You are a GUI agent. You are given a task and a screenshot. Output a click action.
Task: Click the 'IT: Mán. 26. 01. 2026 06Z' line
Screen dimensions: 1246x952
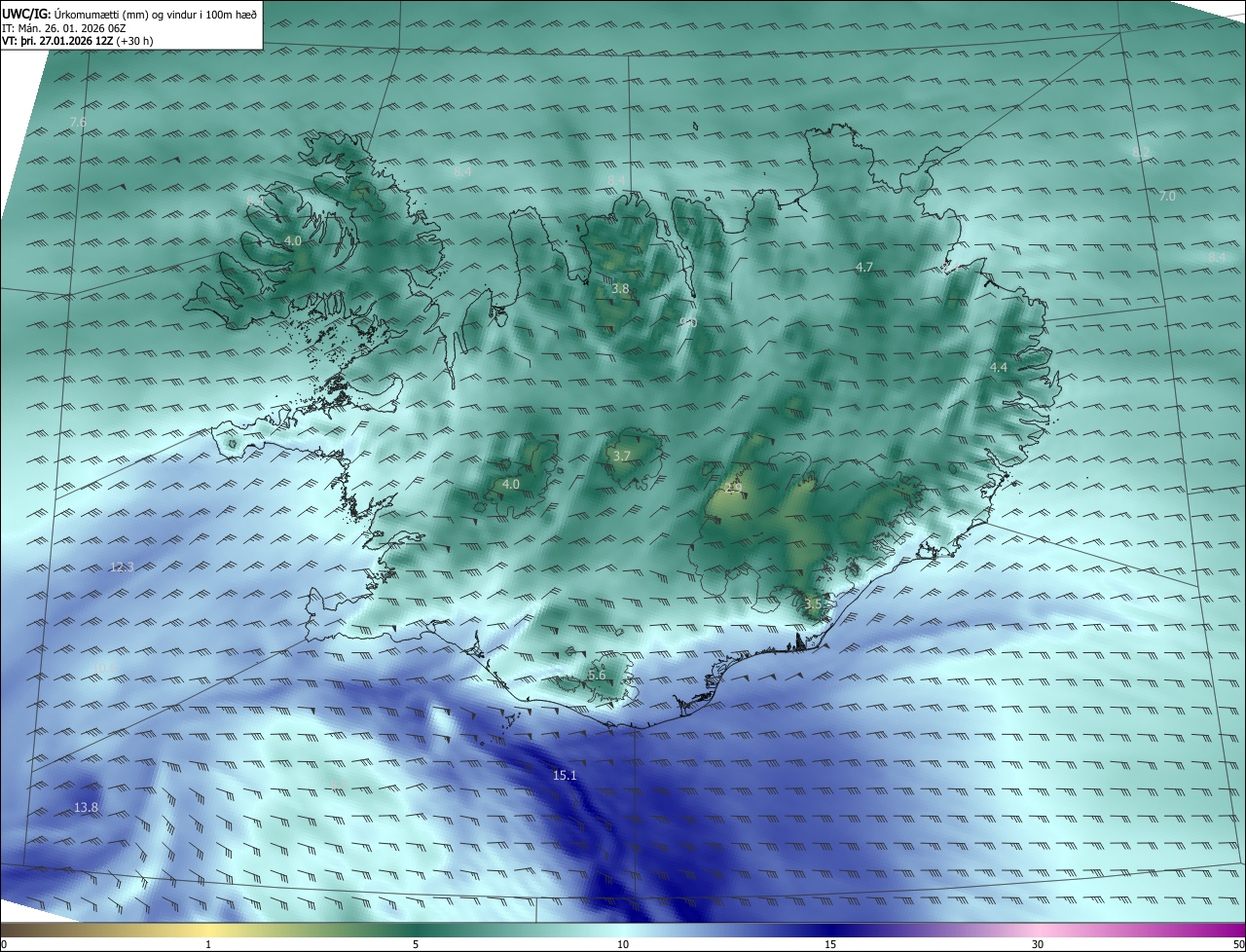64,27
